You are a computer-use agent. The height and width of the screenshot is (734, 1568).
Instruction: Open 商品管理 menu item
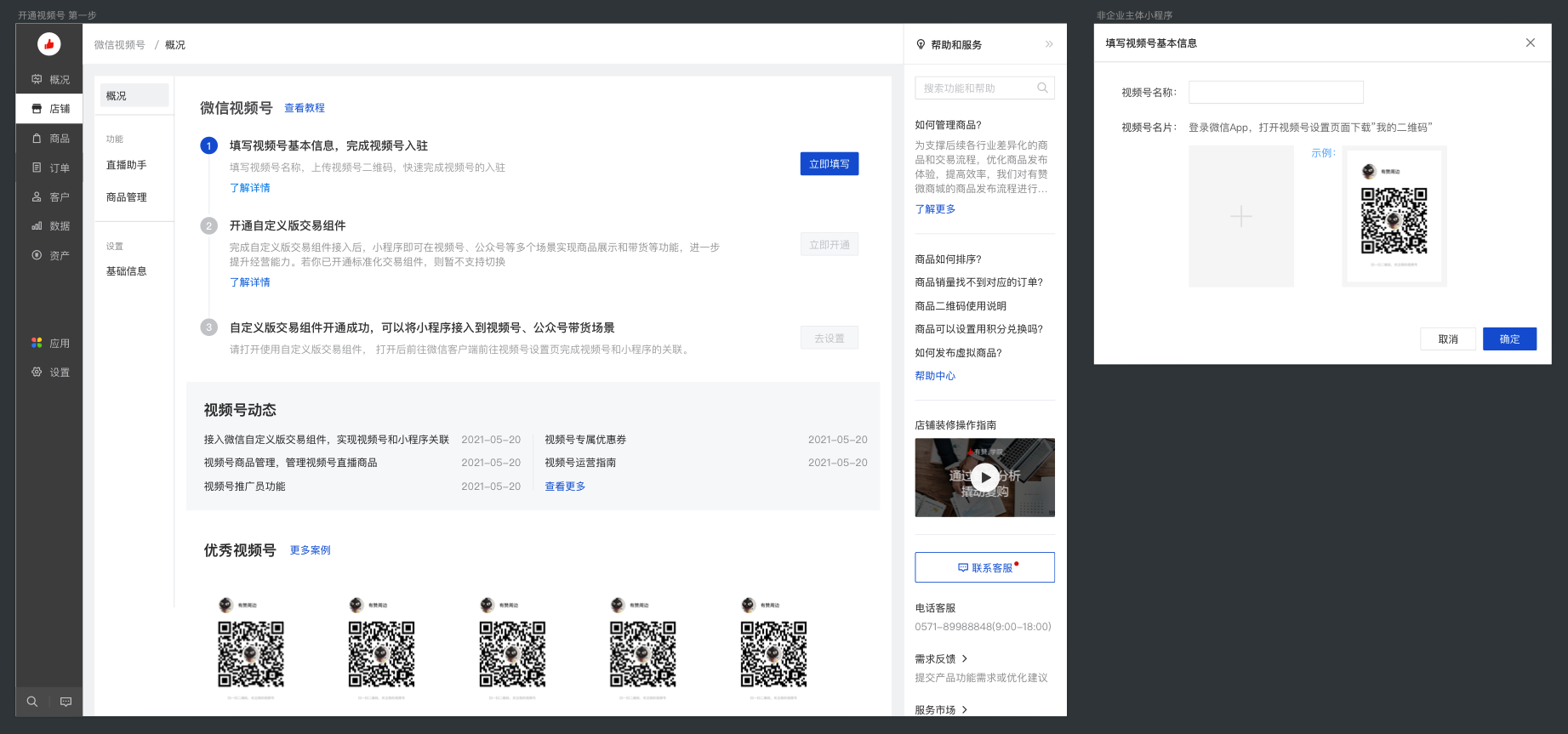[127, 197]
